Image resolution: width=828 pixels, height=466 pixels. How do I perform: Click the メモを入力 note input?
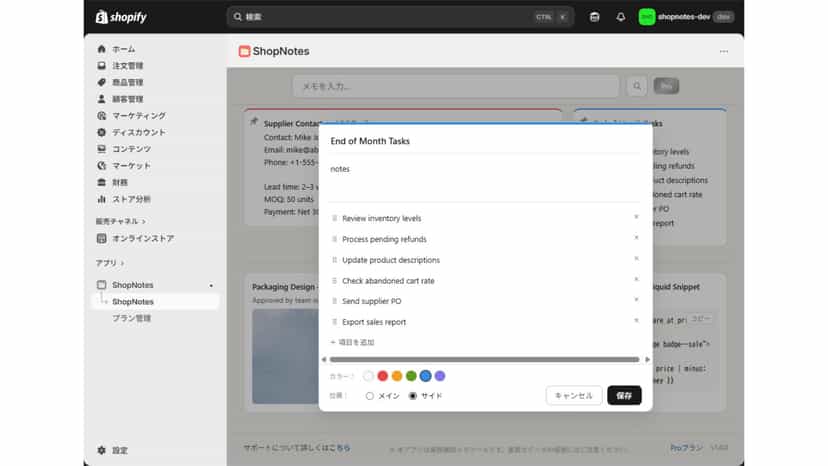[456, 86]
